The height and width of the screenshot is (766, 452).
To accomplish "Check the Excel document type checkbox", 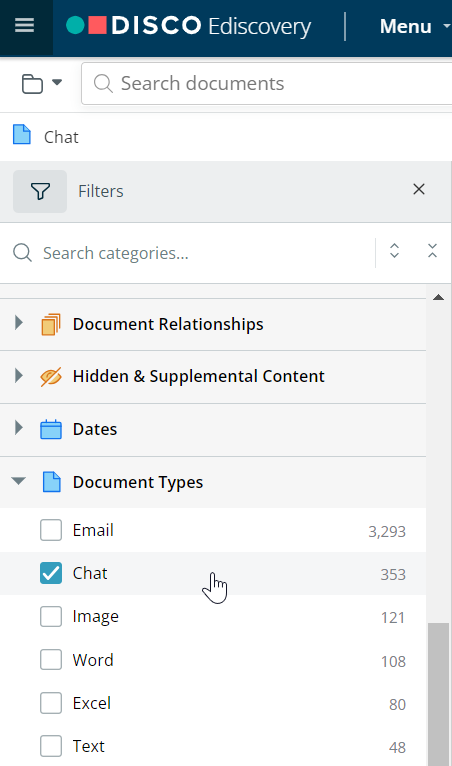I will point(51,703).
